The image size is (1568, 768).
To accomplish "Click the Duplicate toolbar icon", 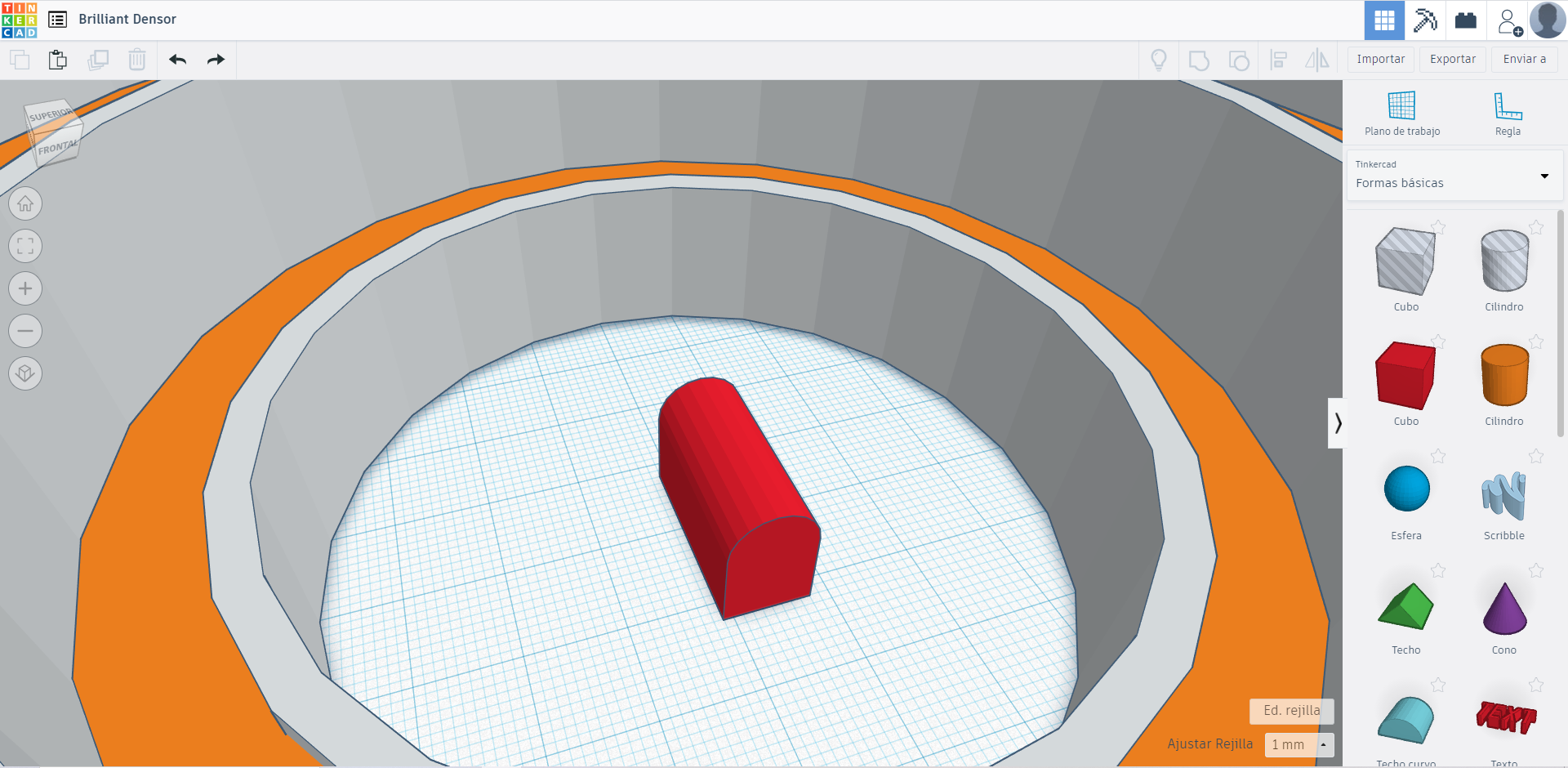I will pos(98,60).
